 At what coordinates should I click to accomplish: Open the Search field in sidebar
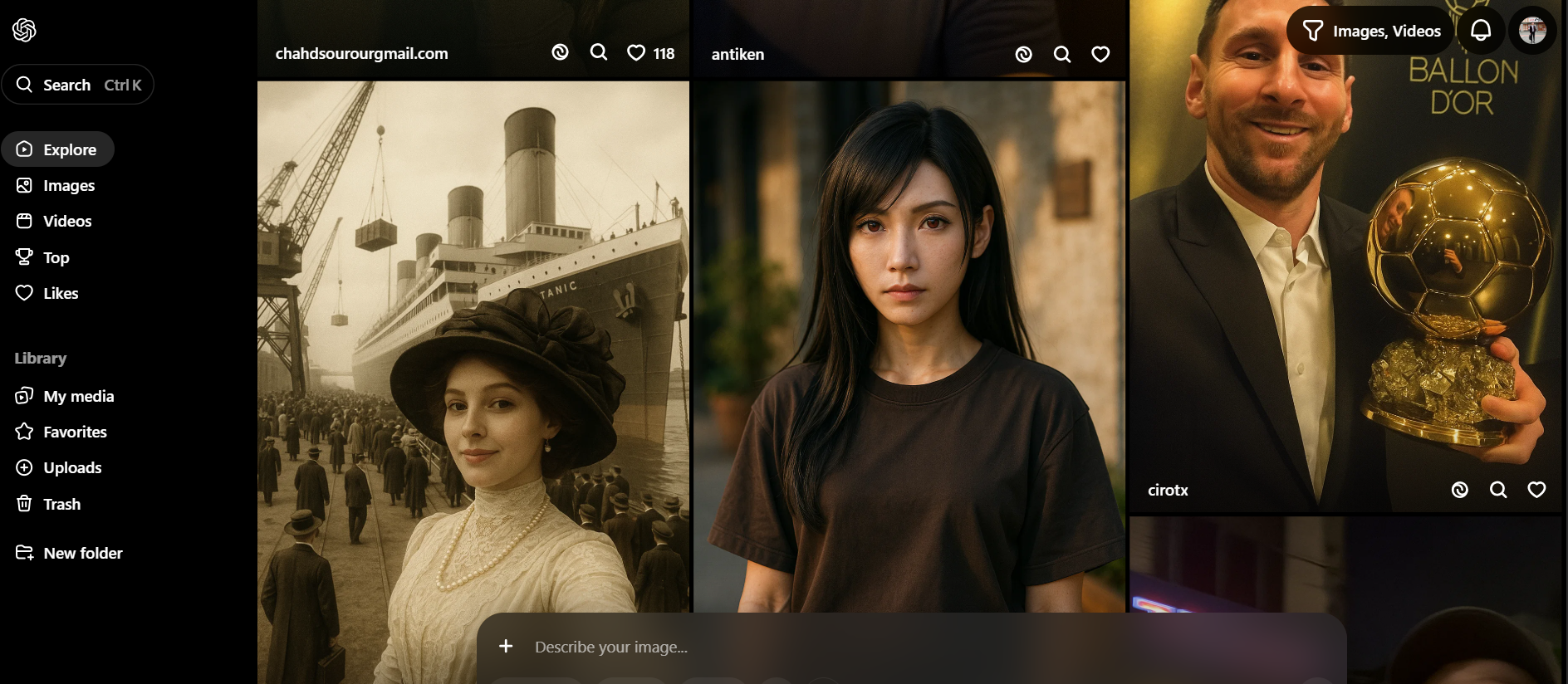pyautogui.click(x=78, y=85)
